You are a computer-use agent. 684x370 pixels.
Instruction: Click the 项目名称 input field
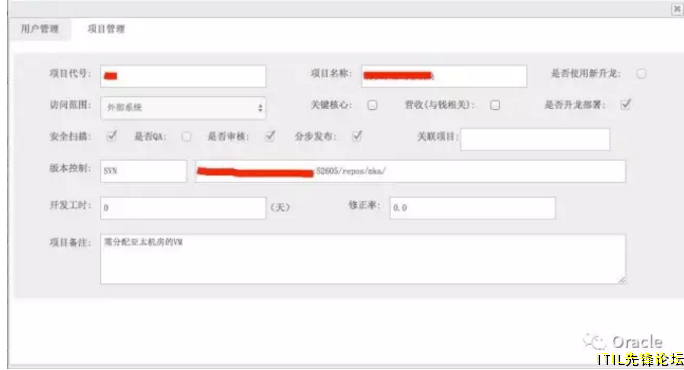[x=444, y=76]
